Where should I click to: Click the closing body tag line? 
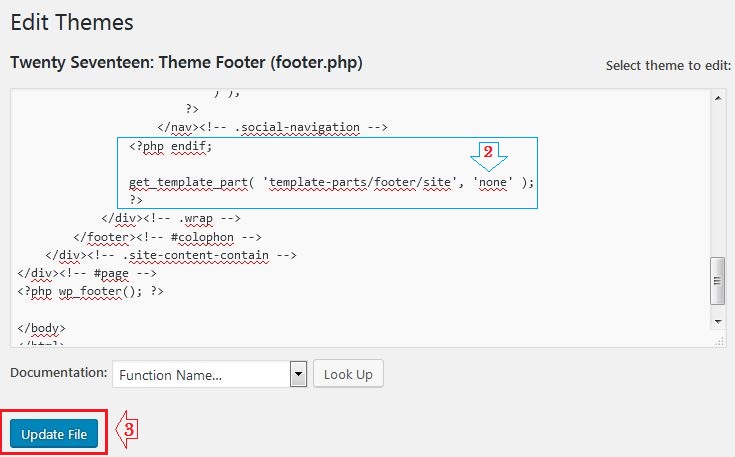pyautogui.click(x=41, y=327)
